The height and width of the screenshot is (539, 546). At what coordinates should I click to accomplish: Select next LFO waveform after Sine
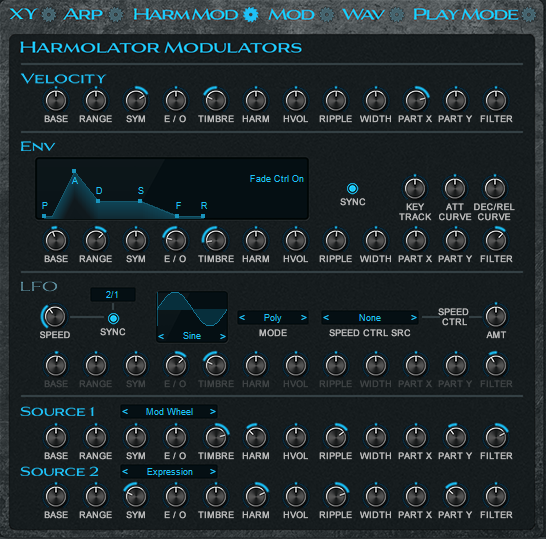coord(223,336)
